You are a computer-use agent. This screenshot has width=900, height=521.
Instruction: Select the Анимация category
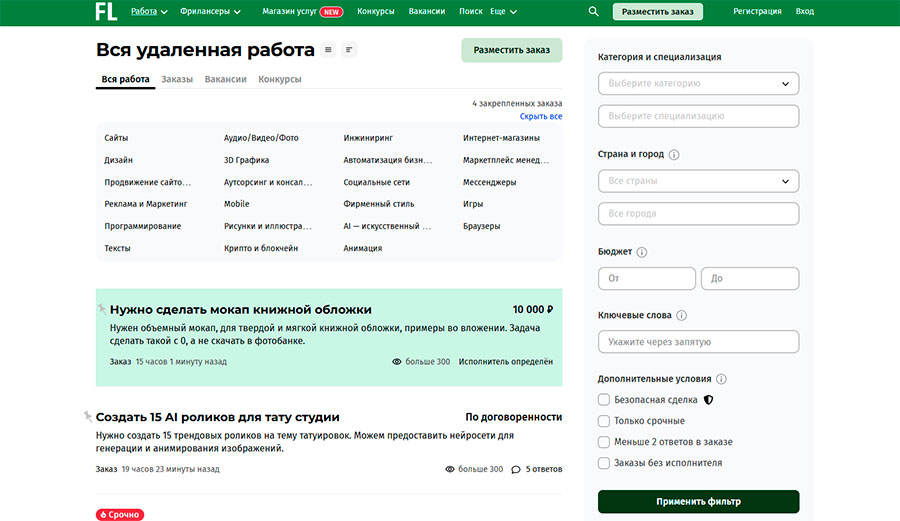tap(363, 248)
